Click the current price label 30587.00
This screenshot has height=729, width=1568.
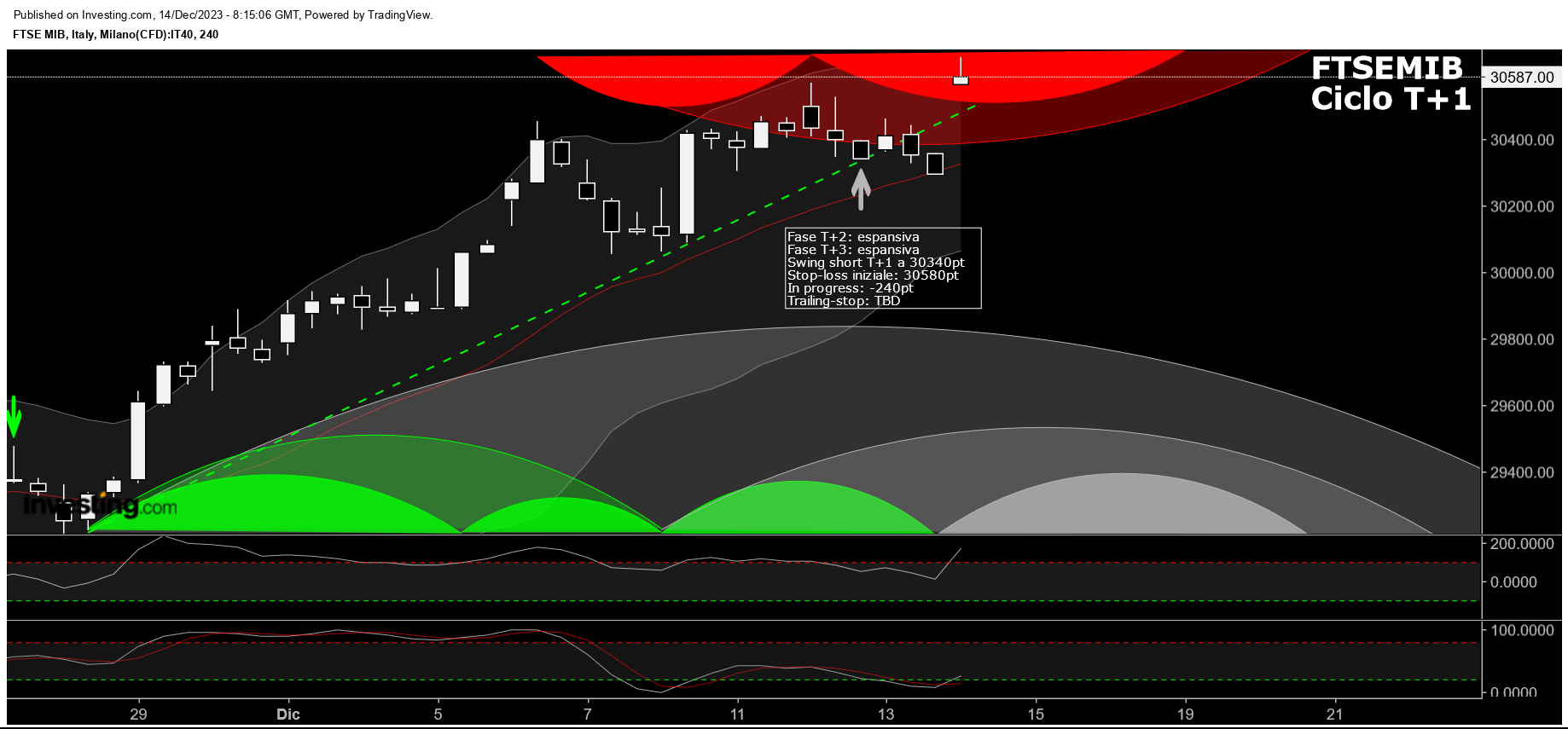pos(1522,77)
